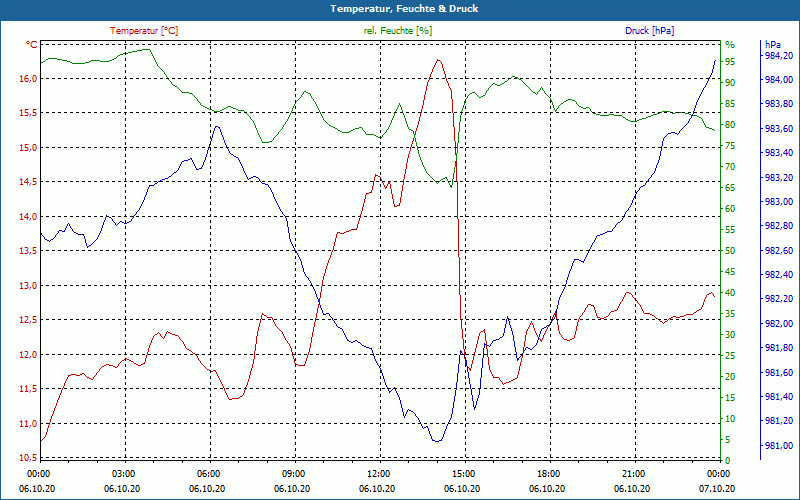Viewport: 800px width, 500px height.
Task: Click the '40' humidity axis value
Action: pyautogui.click(x=730, y=293)
